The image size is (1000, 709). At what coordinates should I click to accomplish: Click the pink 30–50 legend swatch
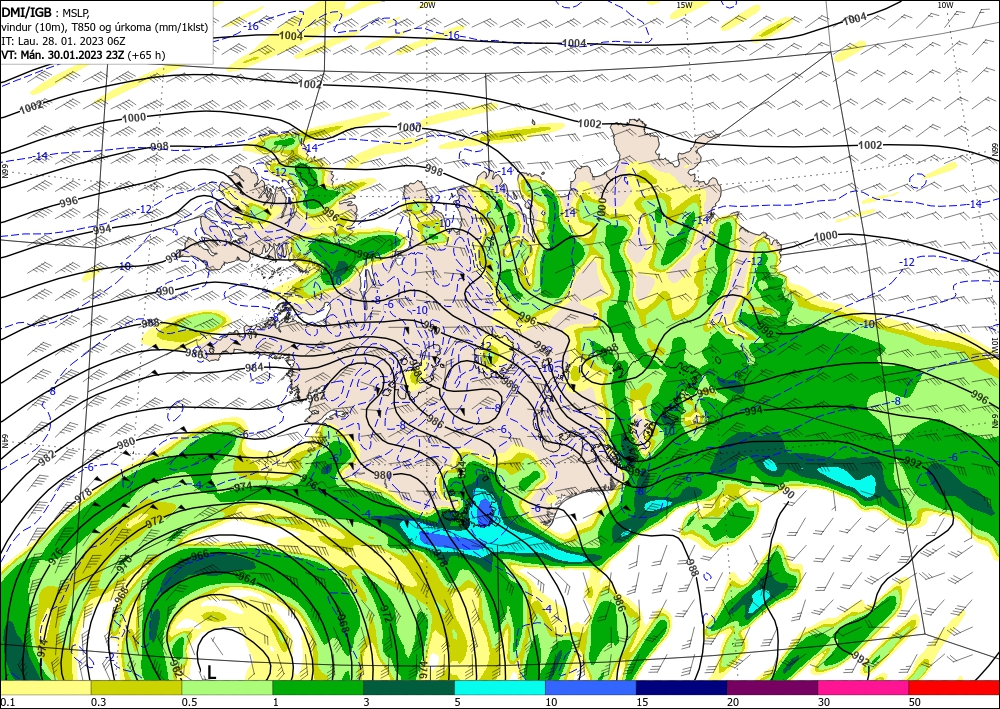click(863, 687)
